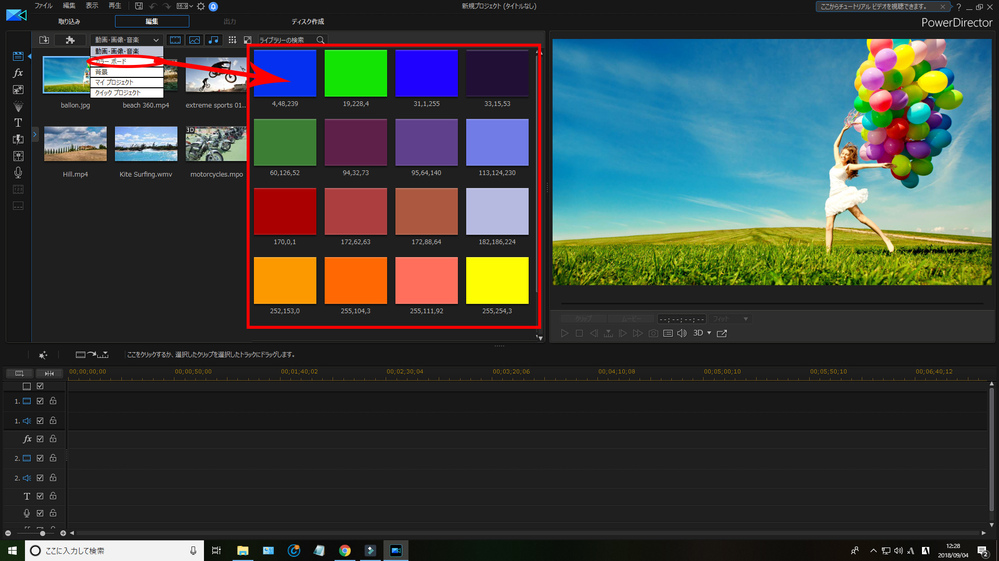Click the preview snapshot camera icon

(x=653, y=333)
